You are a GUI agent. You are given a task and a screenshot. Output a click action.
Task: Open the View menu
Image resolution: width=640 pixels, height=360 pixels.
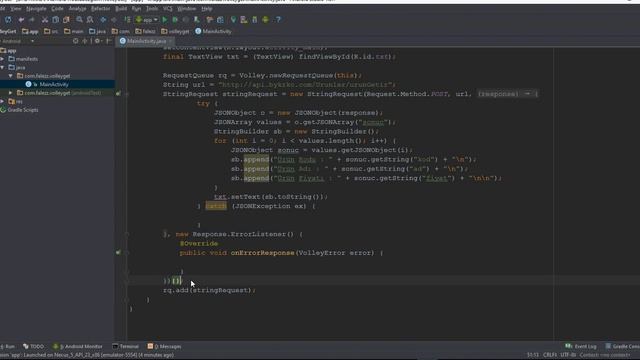click(x=16, y=9)
